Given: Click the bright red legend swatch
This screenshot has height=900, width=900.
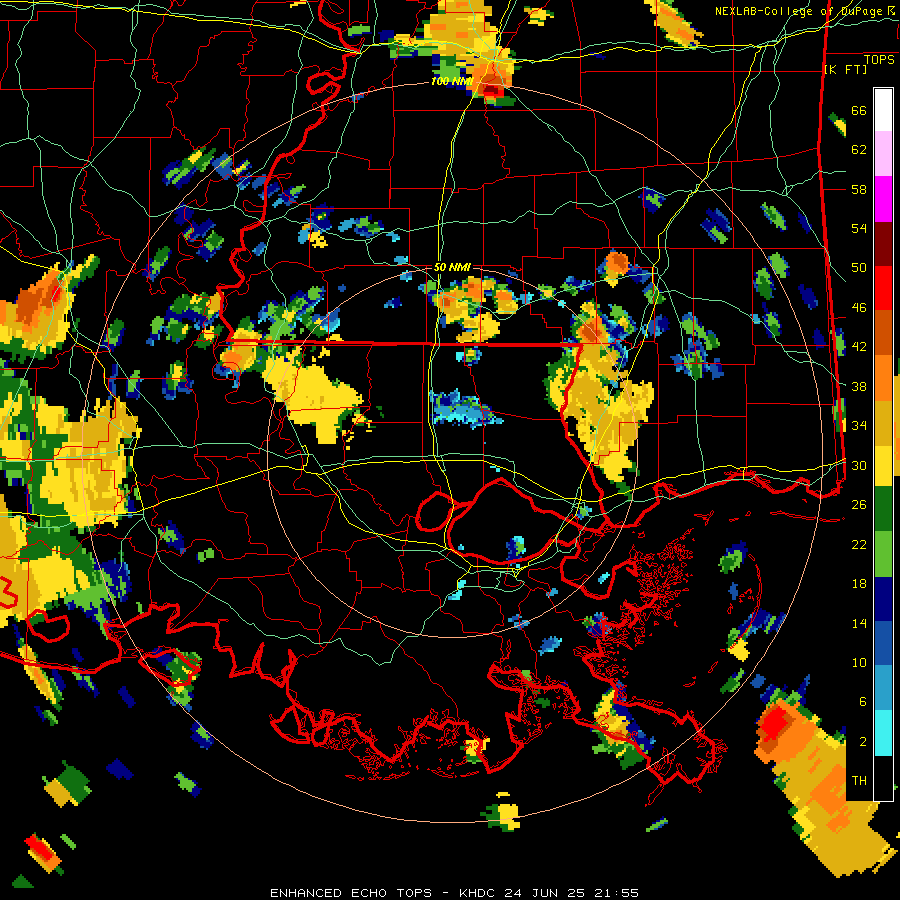Looking at the screenshot, I should click(883, 288).
